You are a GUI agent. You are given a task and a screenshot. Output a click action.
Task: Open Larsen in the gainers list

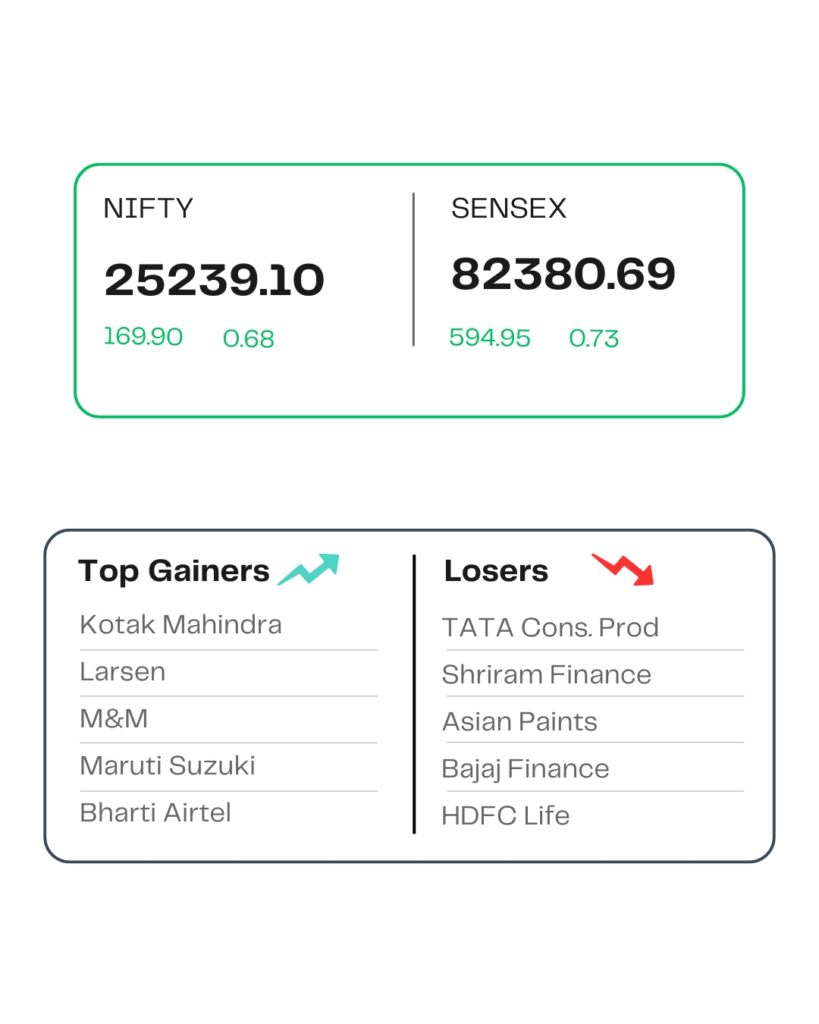click(123, 671)
